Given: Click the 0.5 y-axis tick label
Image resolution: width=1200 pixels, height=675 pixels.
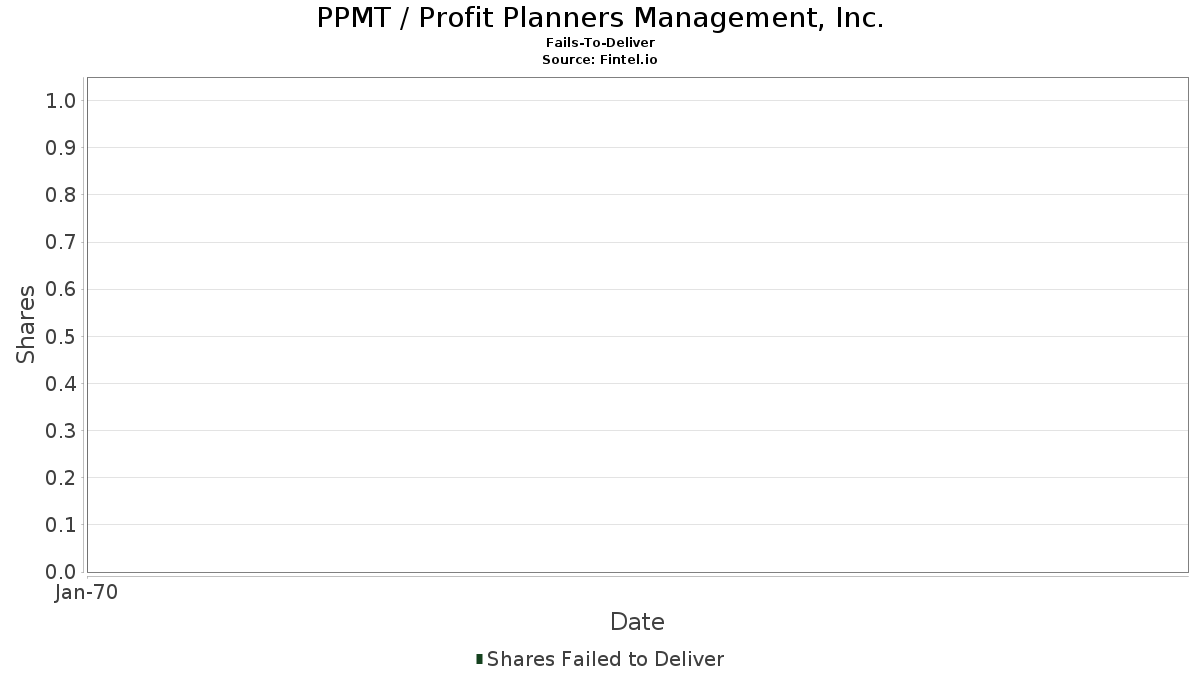Looking at the screenshot, I should click(x=61, y=336).
